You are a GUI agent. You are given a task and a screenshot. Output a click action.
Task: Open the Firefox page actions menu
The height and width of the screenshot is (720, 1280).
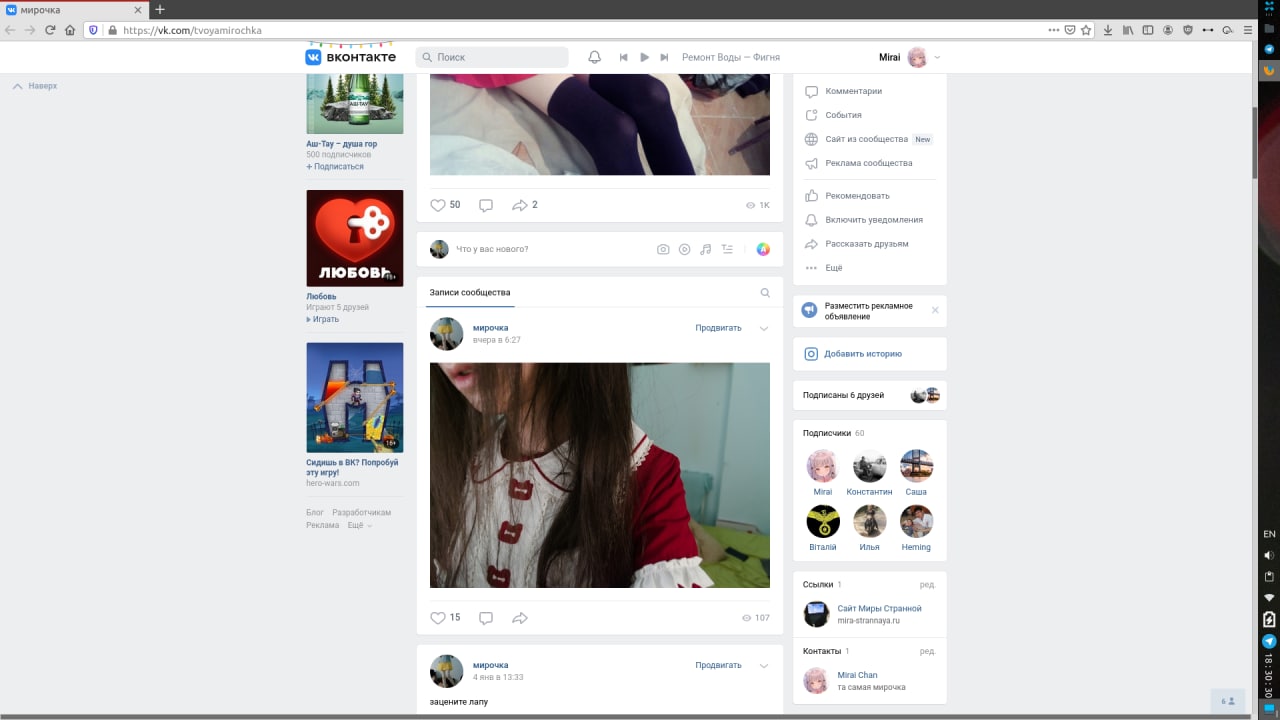(x=1053, y=30)
